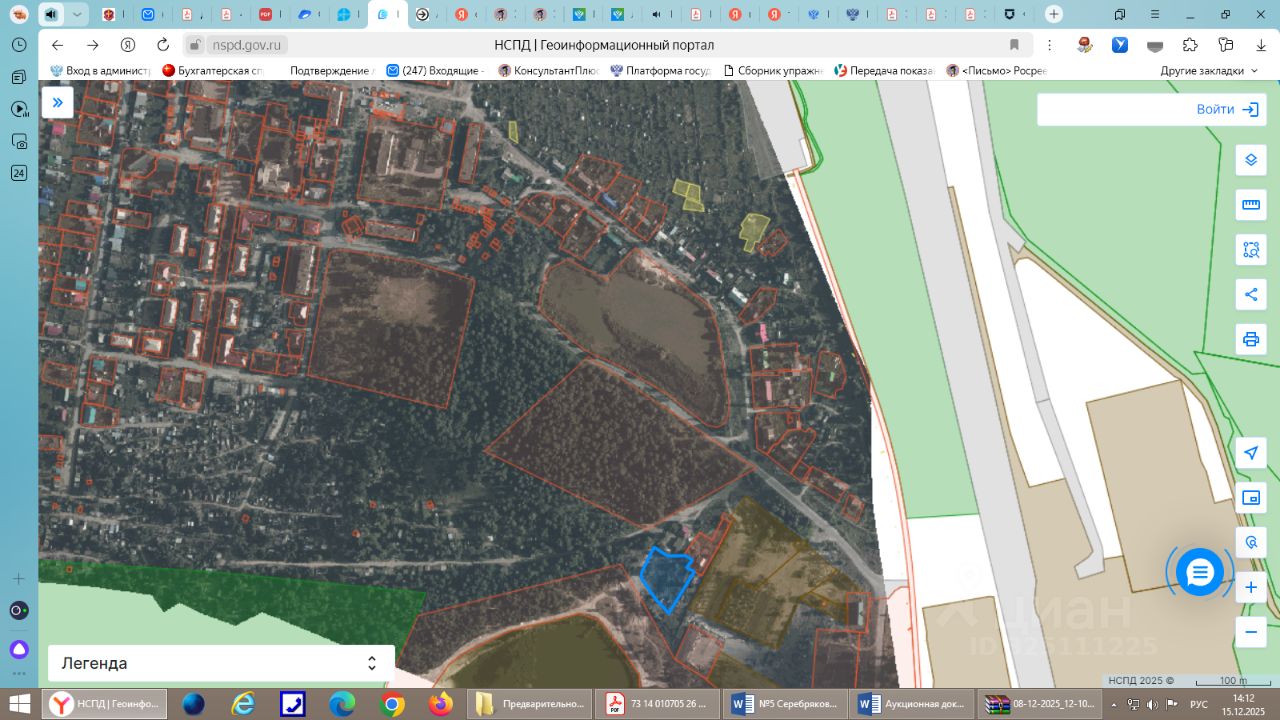Screen dimensions: 1280x720
Task: Zoom in with the plus button
Action: point(1250,587)
